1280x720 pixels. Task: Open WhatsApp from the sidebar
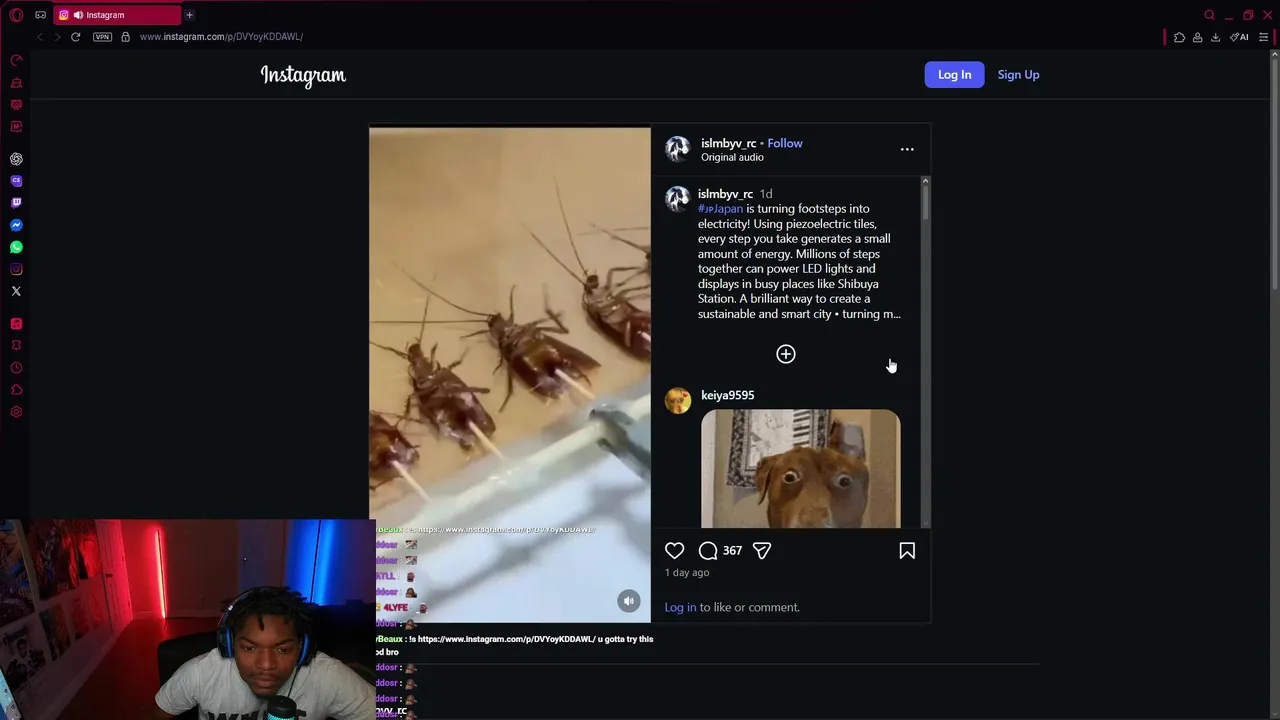point(16,247)
